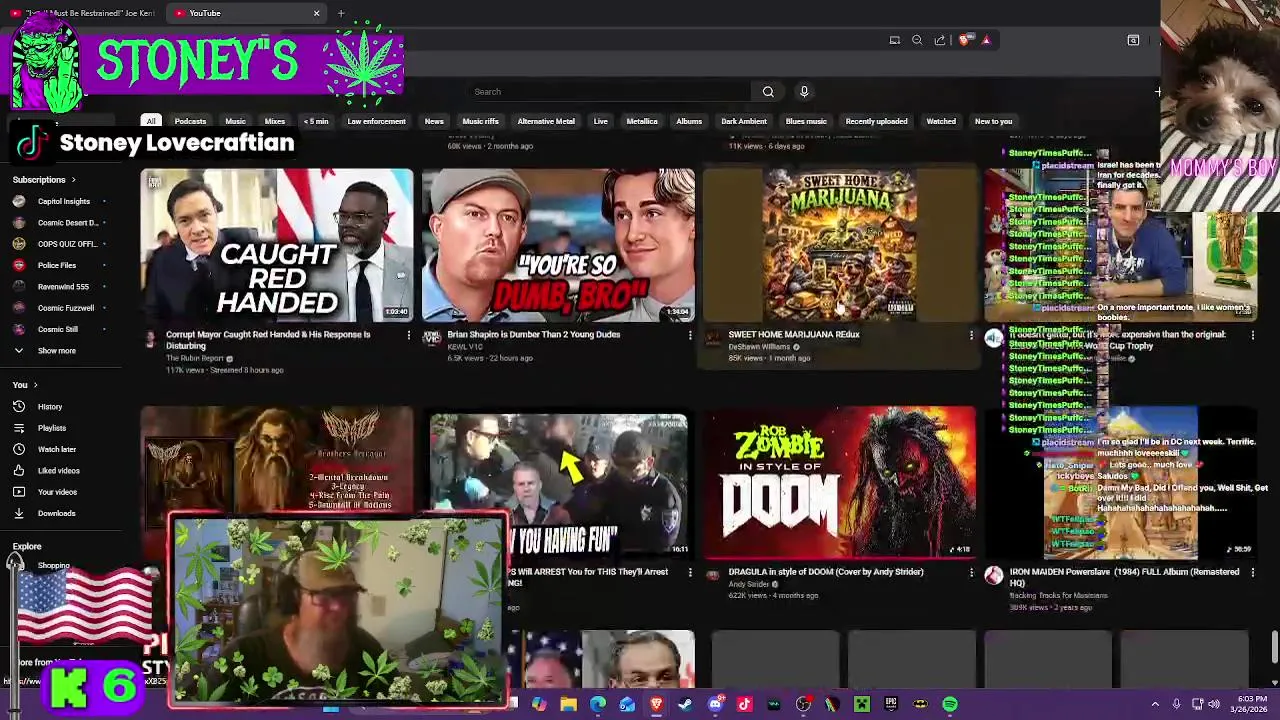This screenshot has width=1280, height=720.
Task: Open the Police Files channel avatar
Action: pos(19,265)
